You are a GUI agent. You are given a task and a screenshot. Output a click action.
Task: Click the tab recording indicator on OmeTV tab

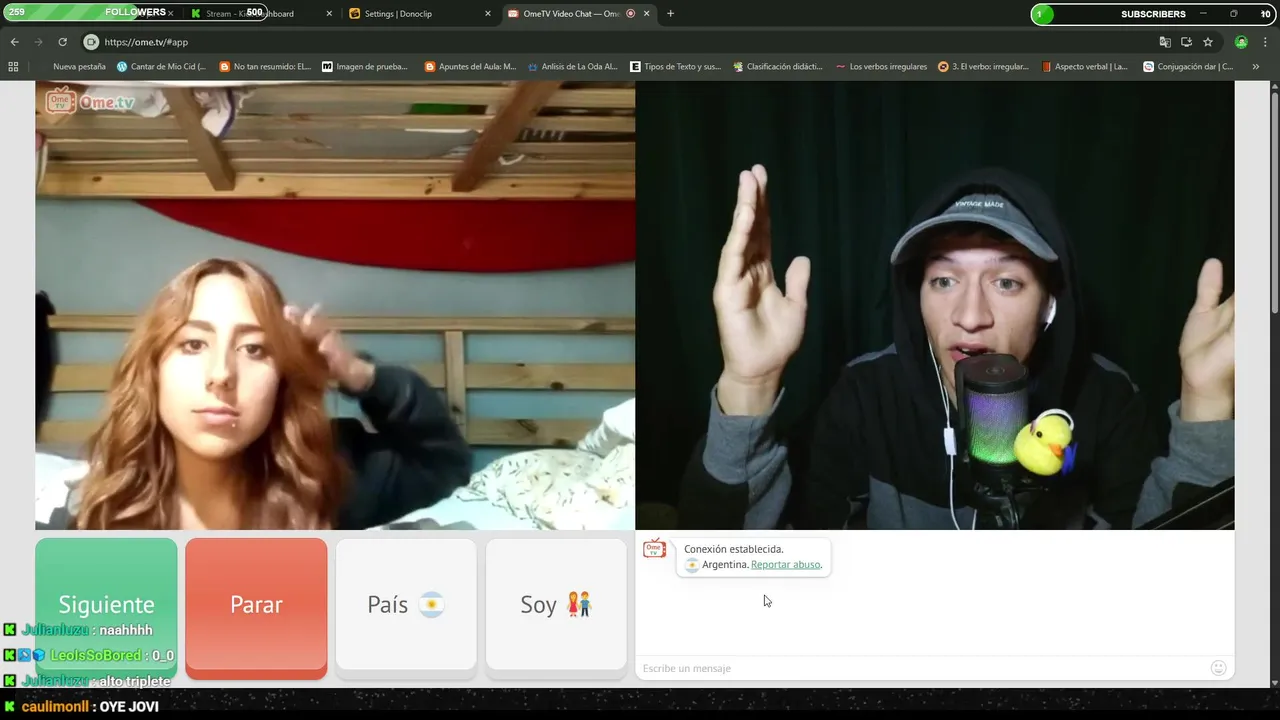point(630,14)
